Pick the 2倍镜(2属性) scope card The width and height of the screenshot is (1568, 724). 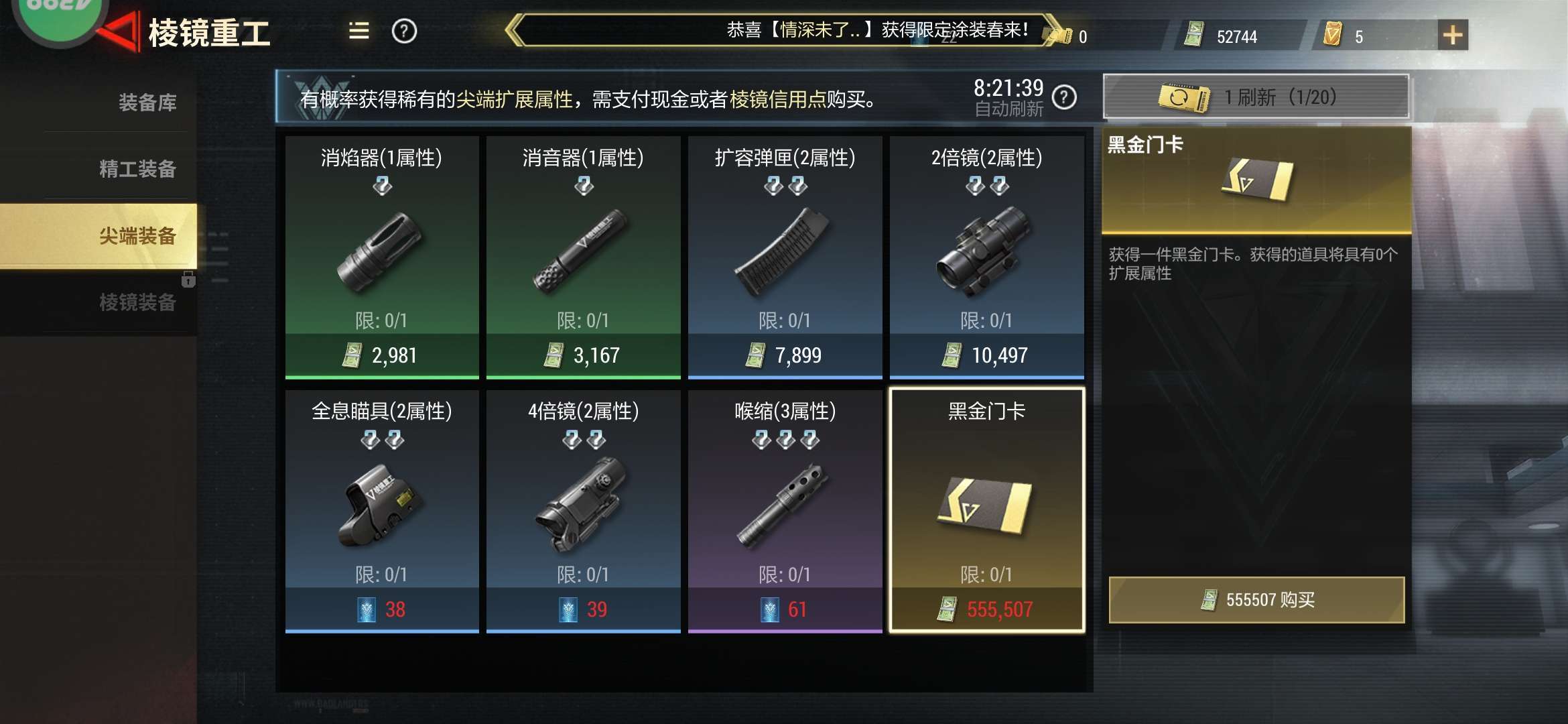[x=986, y=257]
